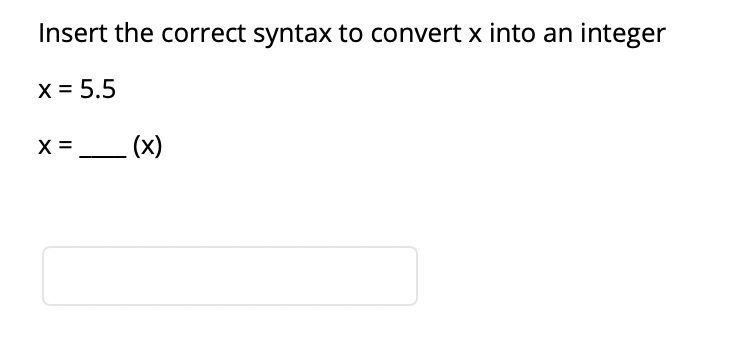Click the answer input field
The image size is (734, 360).
230,276
